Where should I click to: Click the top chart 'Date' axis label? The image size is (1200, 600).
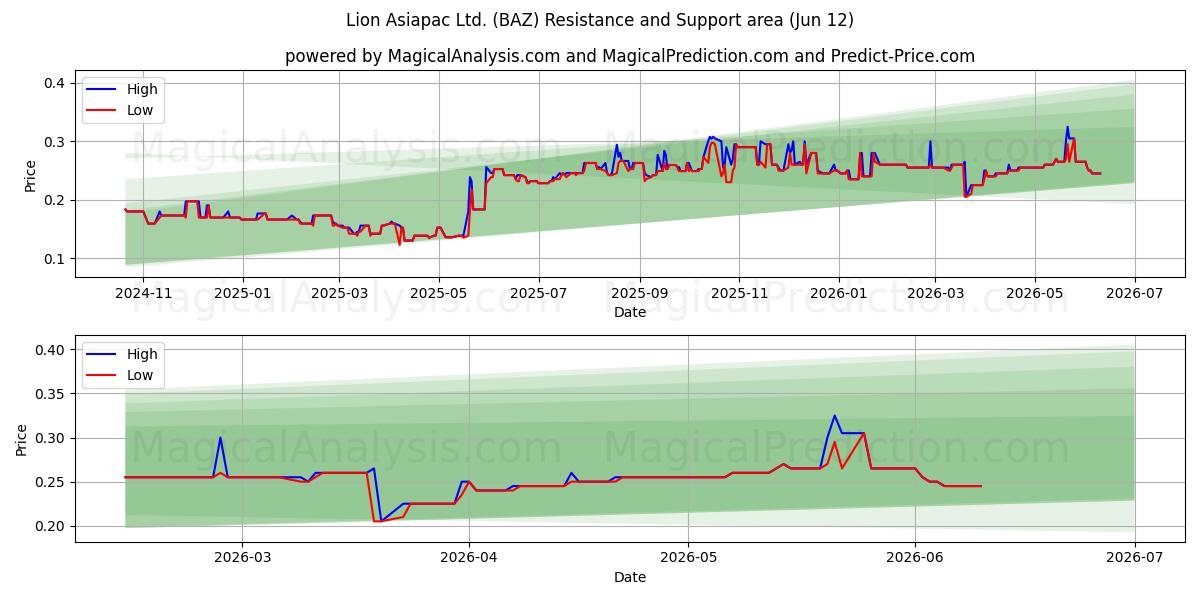pos(630,312)
